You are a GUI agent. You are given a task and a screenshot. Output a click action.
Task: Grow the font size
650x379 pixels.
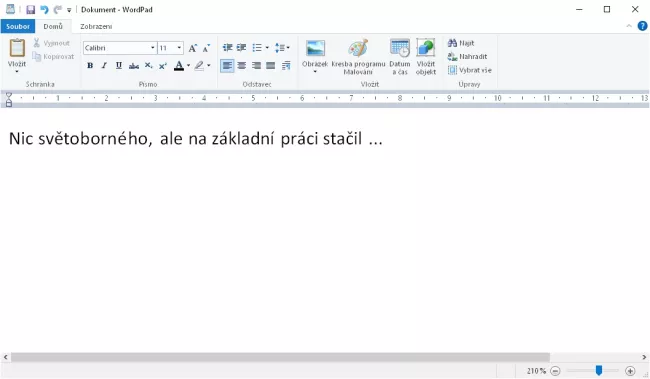[x=193, y=48]
